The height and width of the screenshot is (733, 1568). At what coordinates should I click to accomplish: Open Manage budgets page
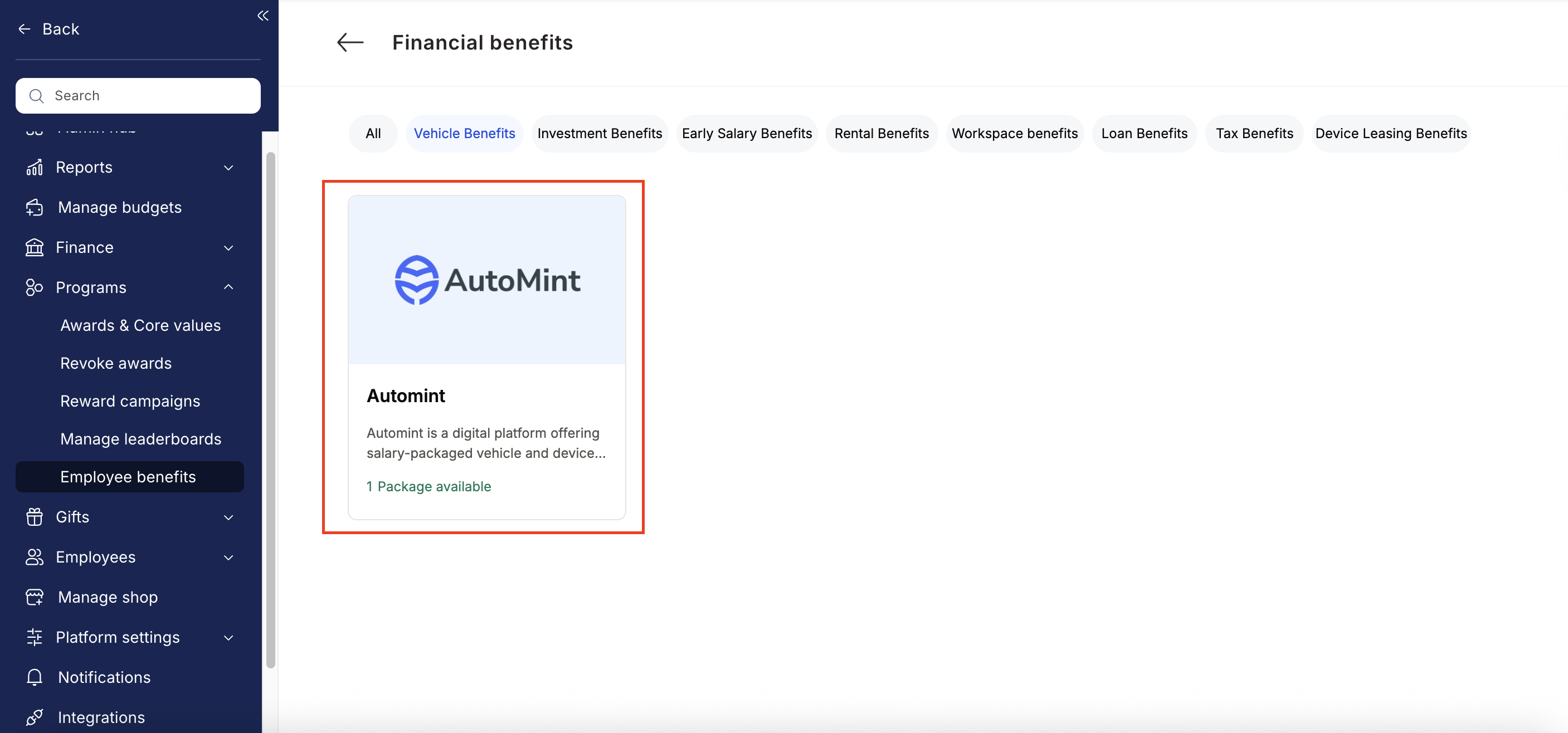120,207
